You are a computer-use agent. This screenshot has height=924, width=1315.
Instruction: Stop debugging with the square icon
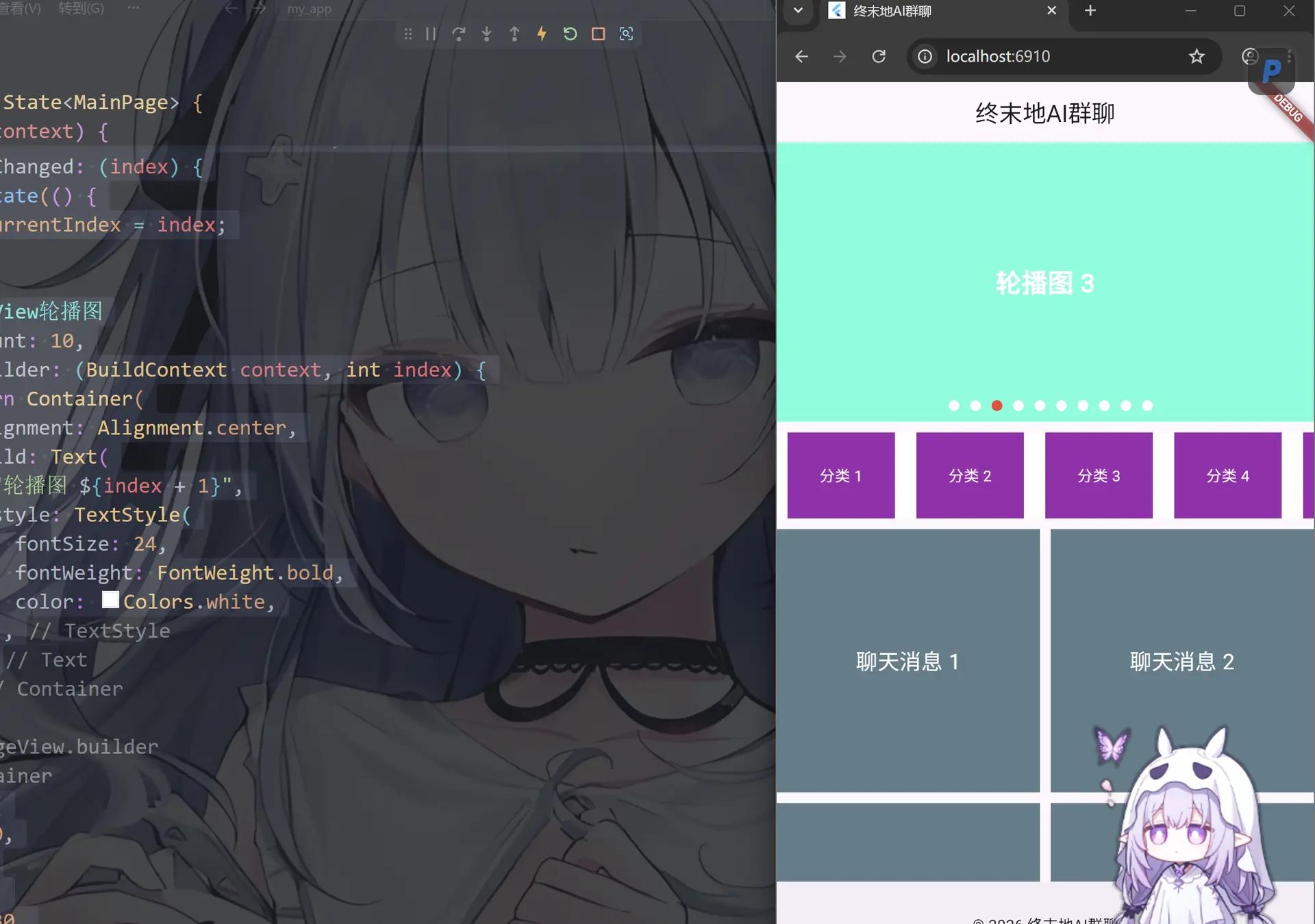coord(598,34)
